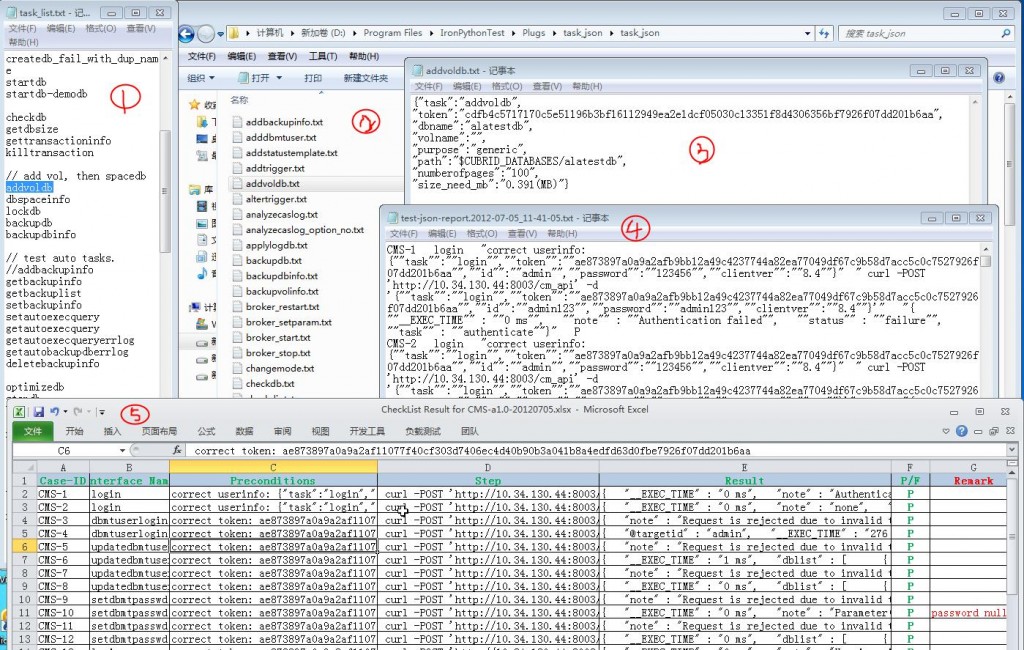This screenshot has height=650, width=1024.
Task: Click the Excel help question mark icon
Action: click(962, 432)
